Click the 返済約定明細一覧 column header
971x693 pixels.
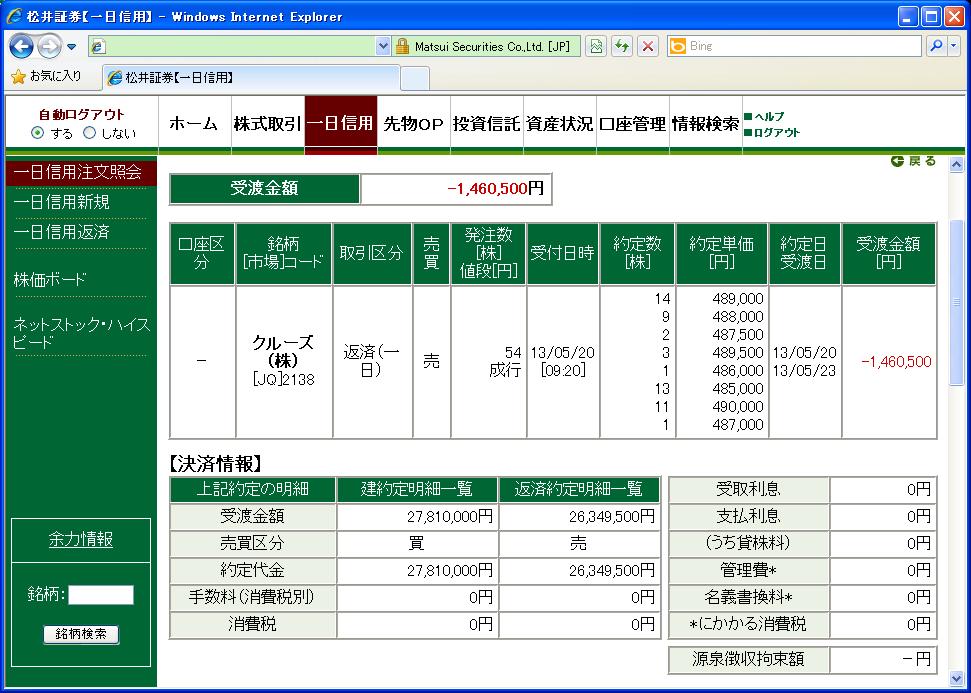tap(579, 489)
